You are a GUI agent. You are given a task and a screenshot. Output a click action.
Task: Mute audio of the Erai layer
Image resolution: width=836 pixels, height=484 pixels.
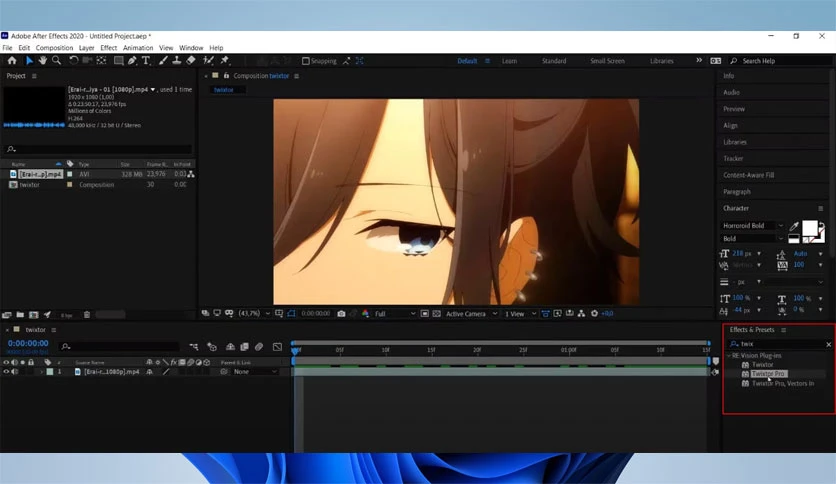(x=14, y=372)
